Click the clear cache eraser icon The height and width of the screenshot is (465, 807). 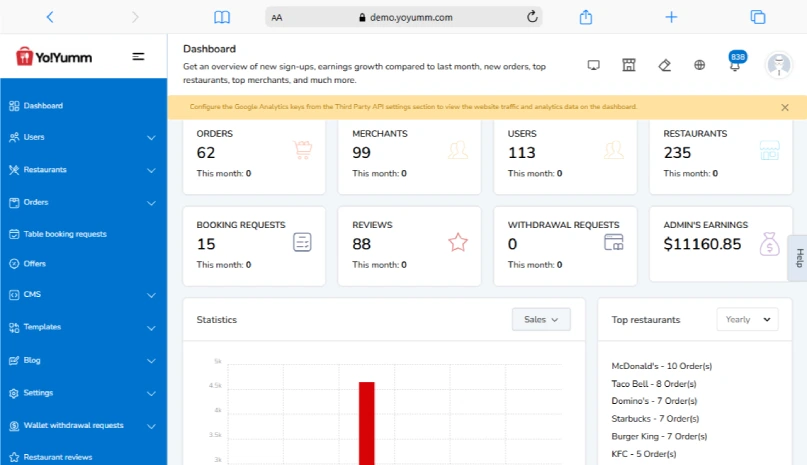coord(665,65)
